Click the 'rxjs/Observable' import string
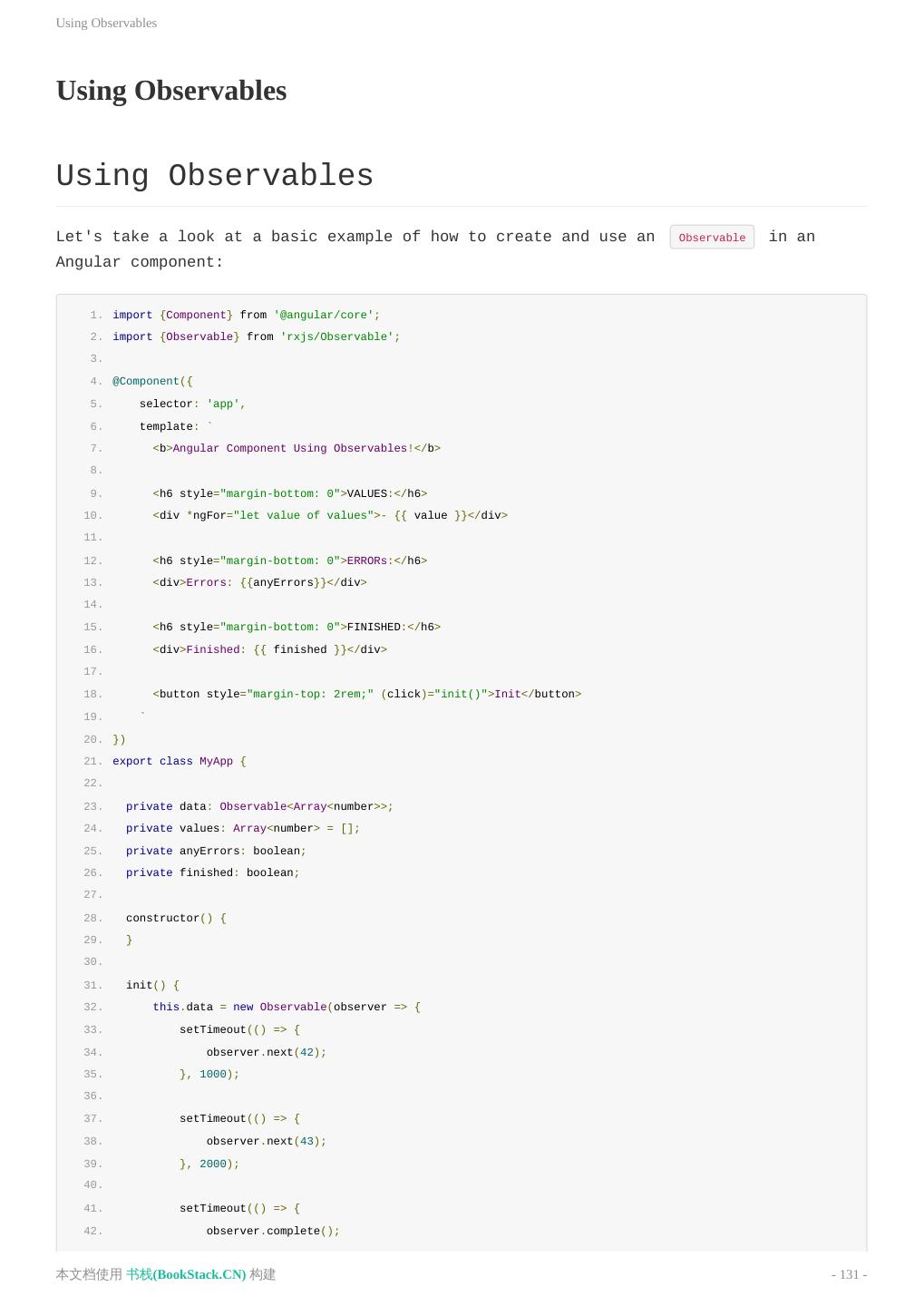 click(x=336, y=336)
